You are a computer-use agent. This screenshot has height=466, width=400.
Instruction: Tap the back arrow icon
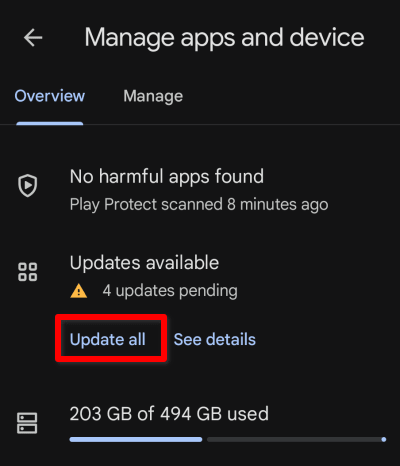(33, 37)
